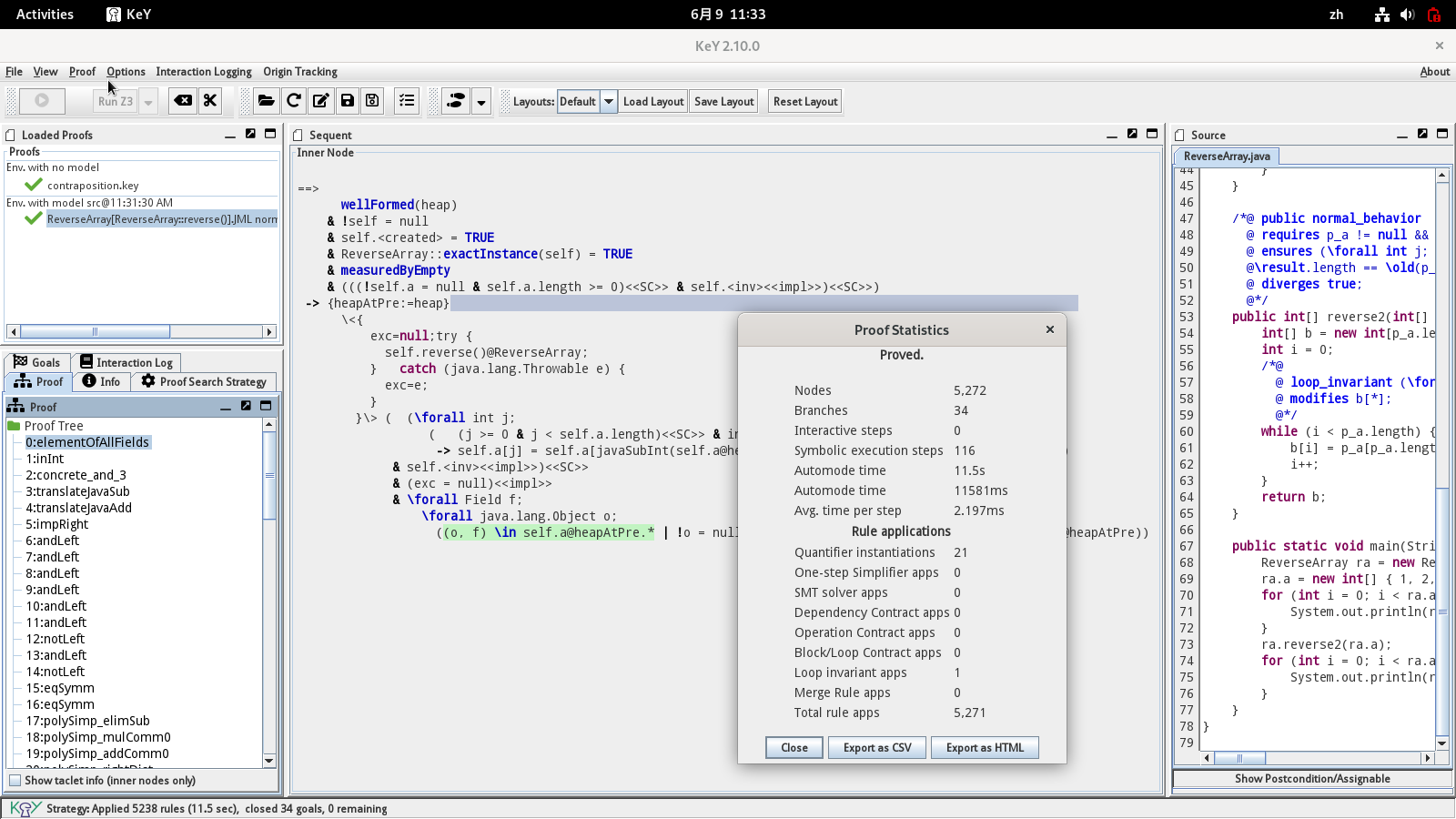Select the 5:impRight proof tree node

tap(56, 524)
